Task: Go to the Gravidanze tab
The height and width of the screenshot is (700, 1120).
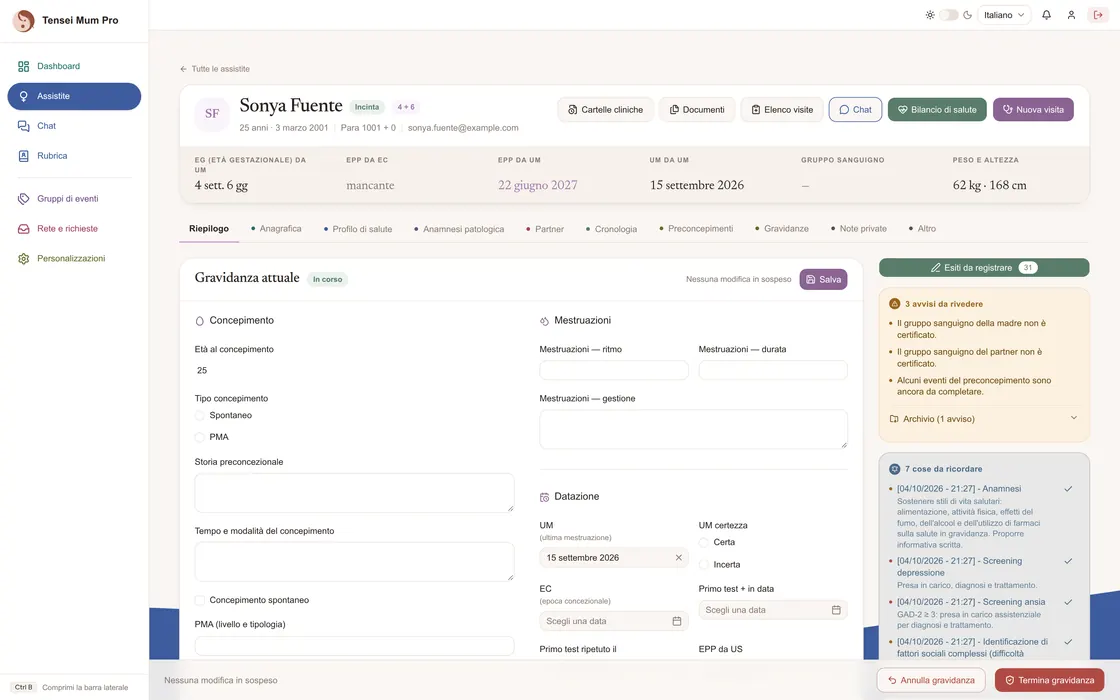Action: point(782,229)
